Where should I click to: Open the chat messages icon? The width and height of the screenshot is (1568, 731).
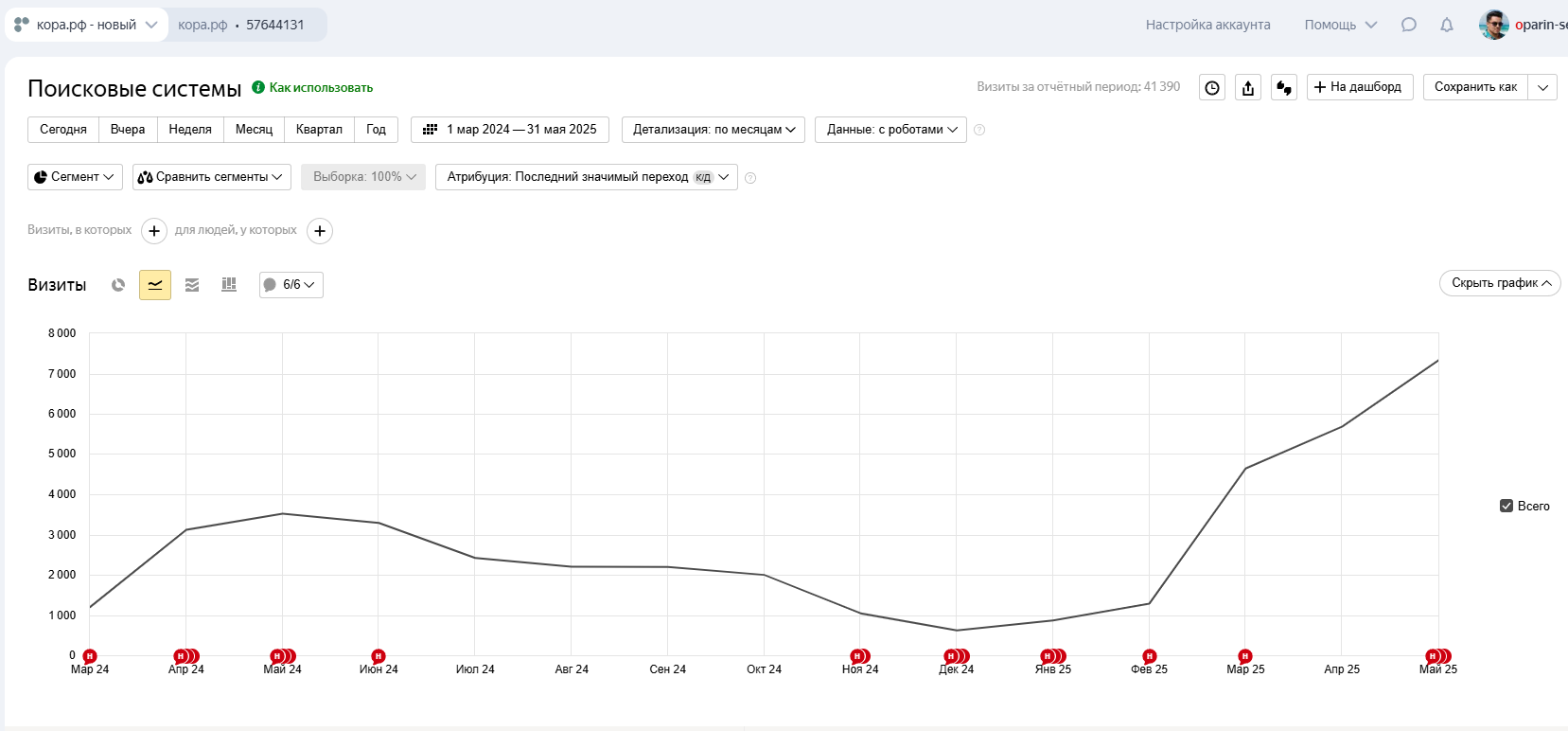click(1409, 25)
